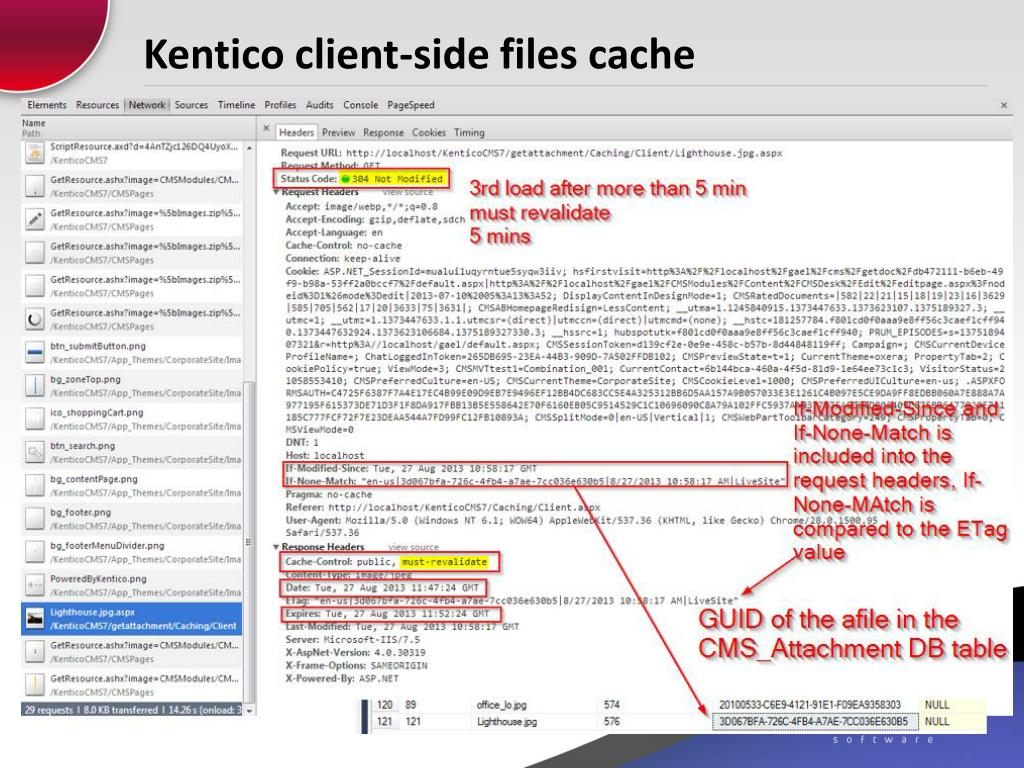The height and width of the screenshot is (768, 1024).
Task: Open the Cookies detail tab
Action: 428,133
